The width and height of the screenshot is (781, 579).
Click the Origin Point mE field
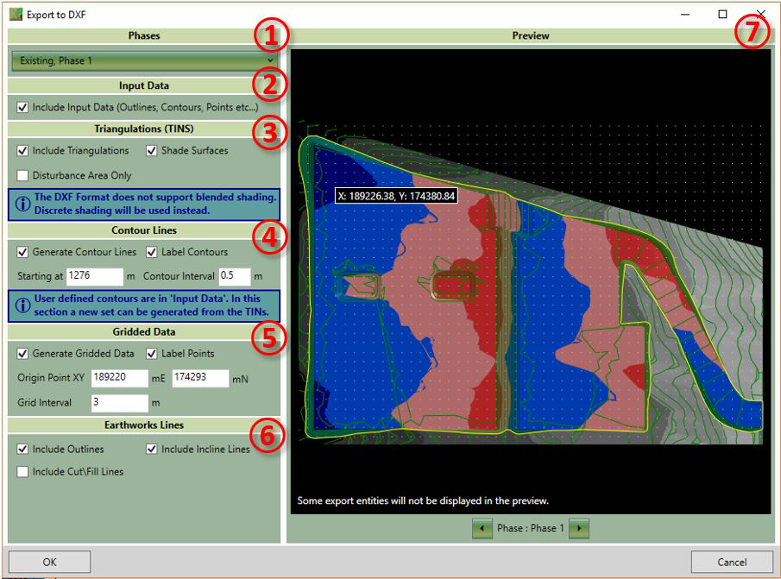tap(118, 378)
